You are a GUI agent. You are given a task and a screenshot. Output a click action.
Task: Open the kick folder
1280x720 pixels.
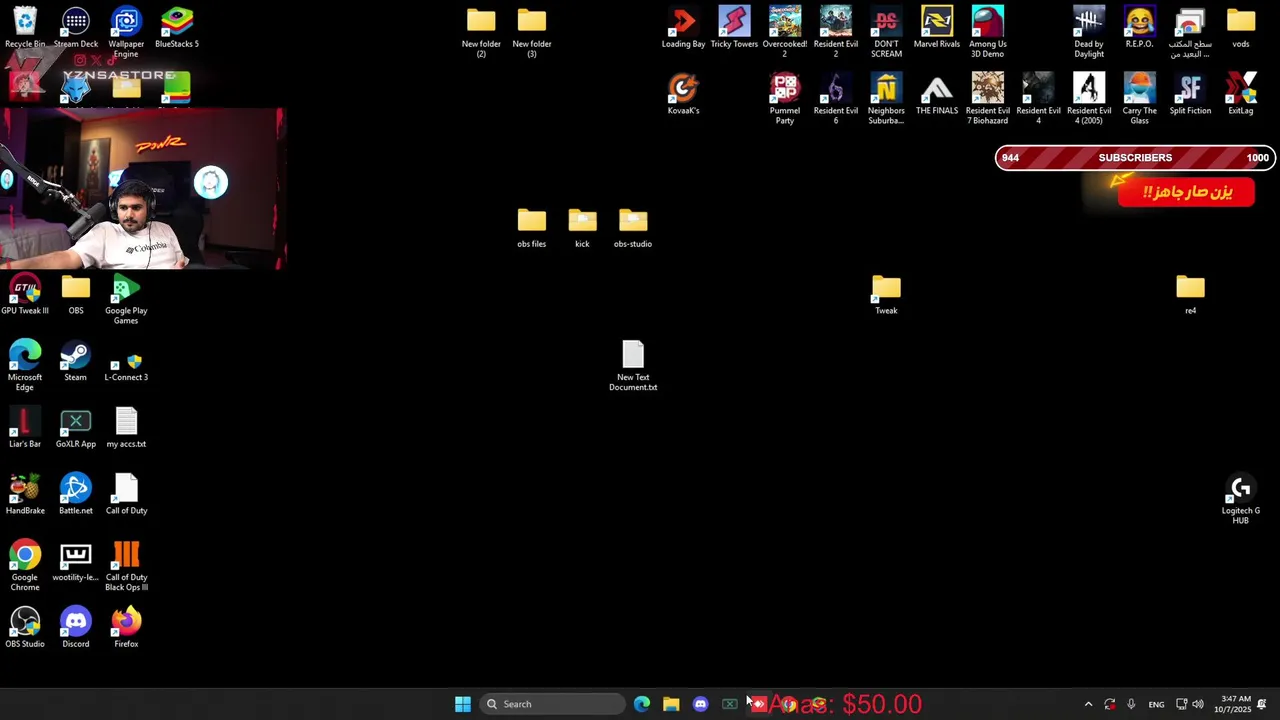(582, 227)
